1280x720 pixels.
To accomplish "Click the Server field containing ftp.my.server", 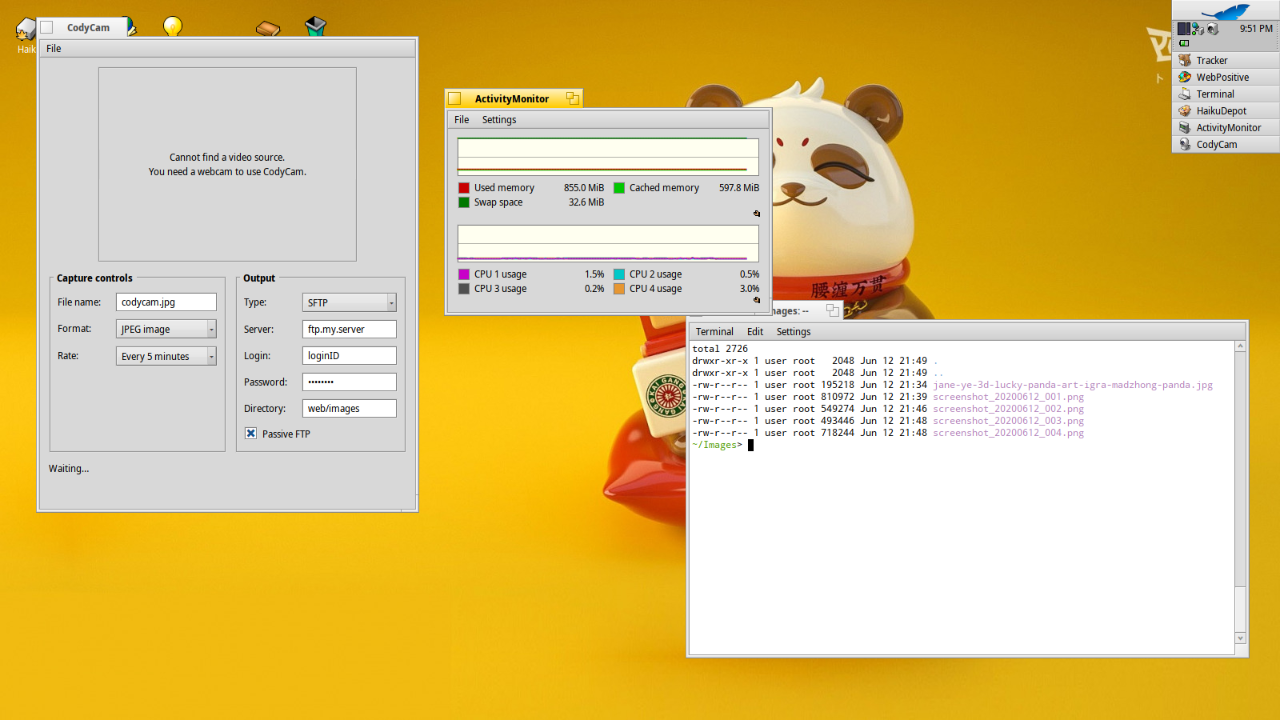I will [x=349, y=329].
